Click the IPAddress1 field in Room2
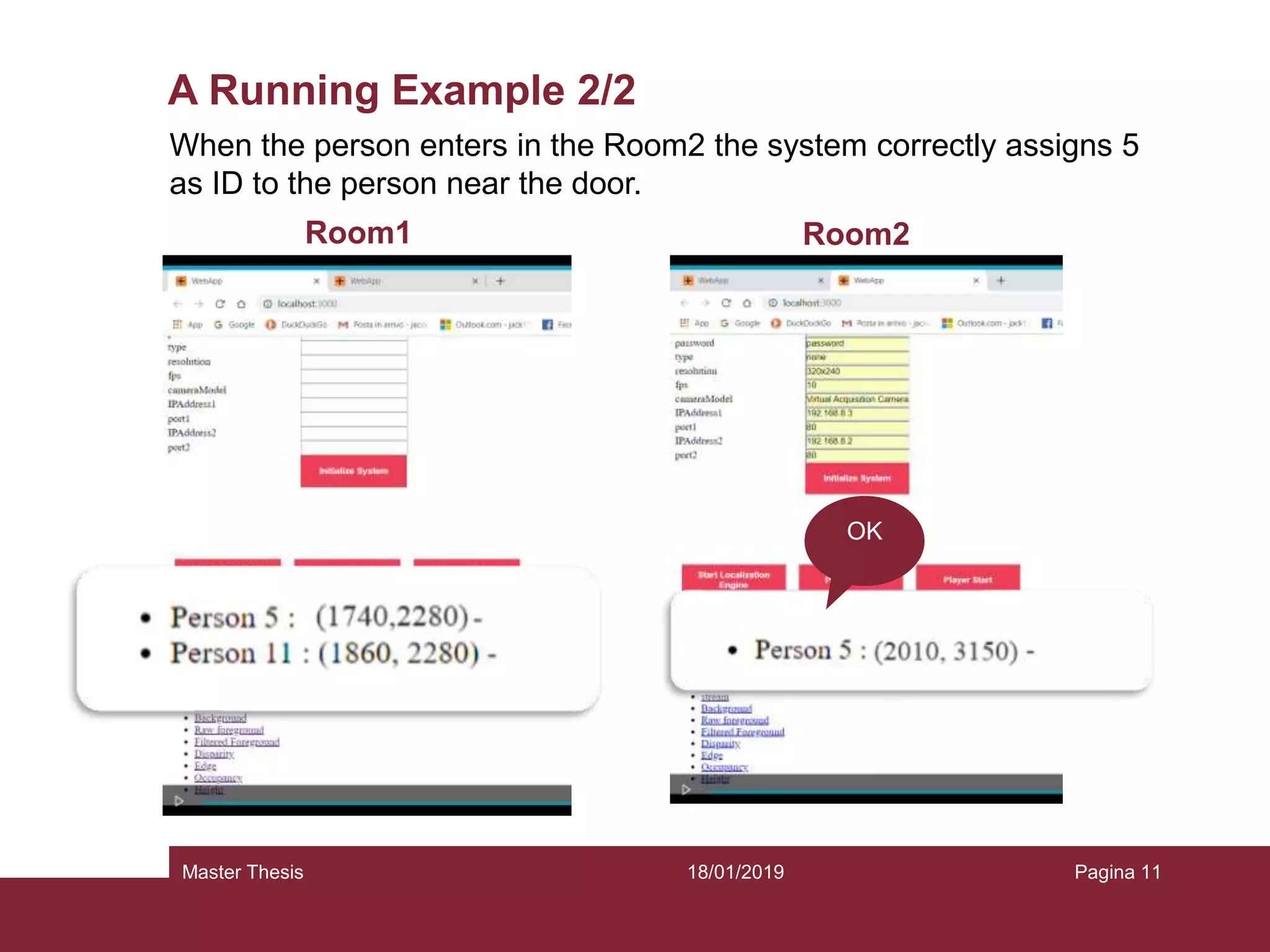 857,413
